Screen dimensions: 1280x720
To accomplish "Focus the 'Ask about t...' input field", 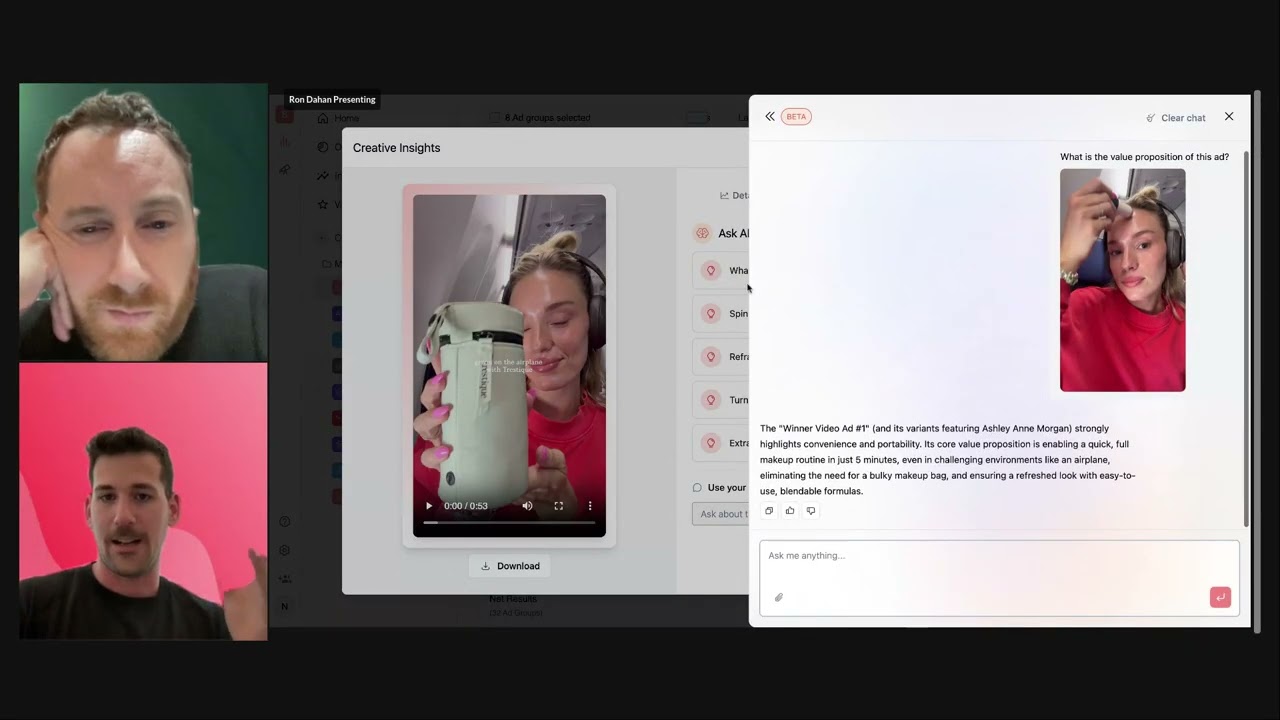I will (720, 514).
